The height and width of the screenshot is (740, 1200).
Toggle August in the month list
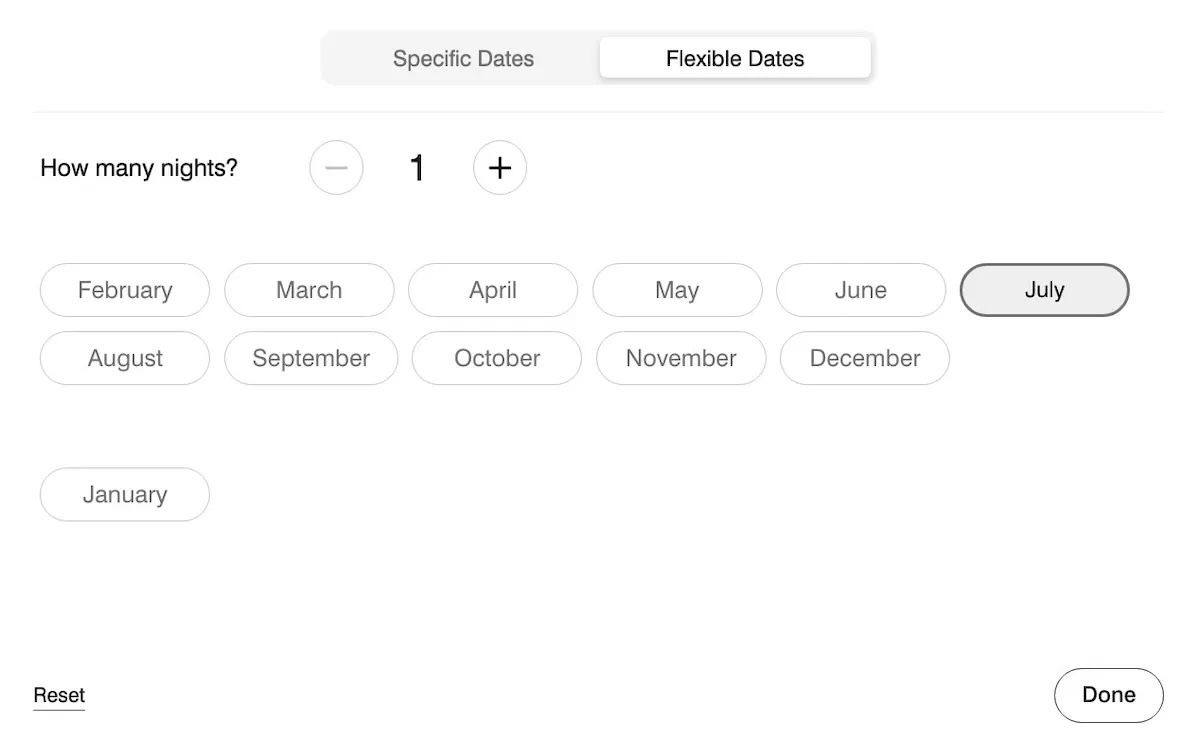click(x=125, y=358)
